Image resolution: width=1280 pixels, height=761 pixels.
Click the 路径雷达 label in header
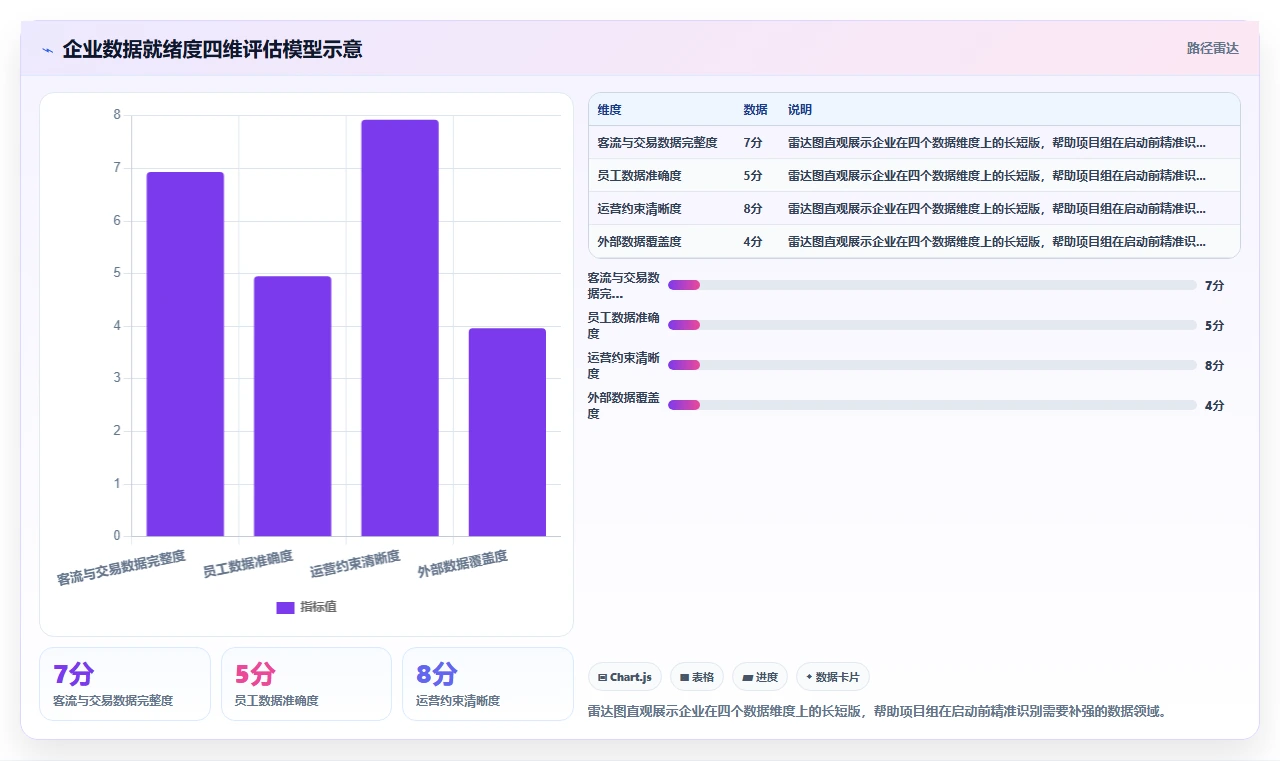pyautogui.click(x=1212, y=48)
